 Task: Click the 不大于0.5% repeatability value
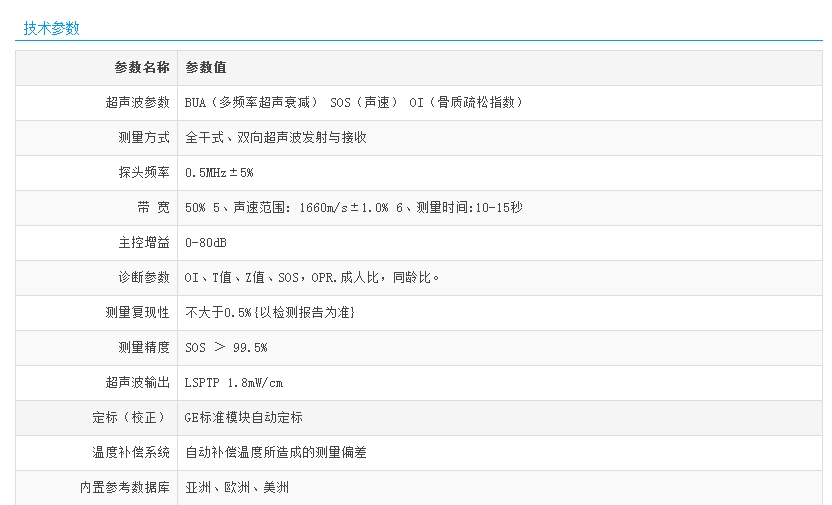(x=270, y=312)
